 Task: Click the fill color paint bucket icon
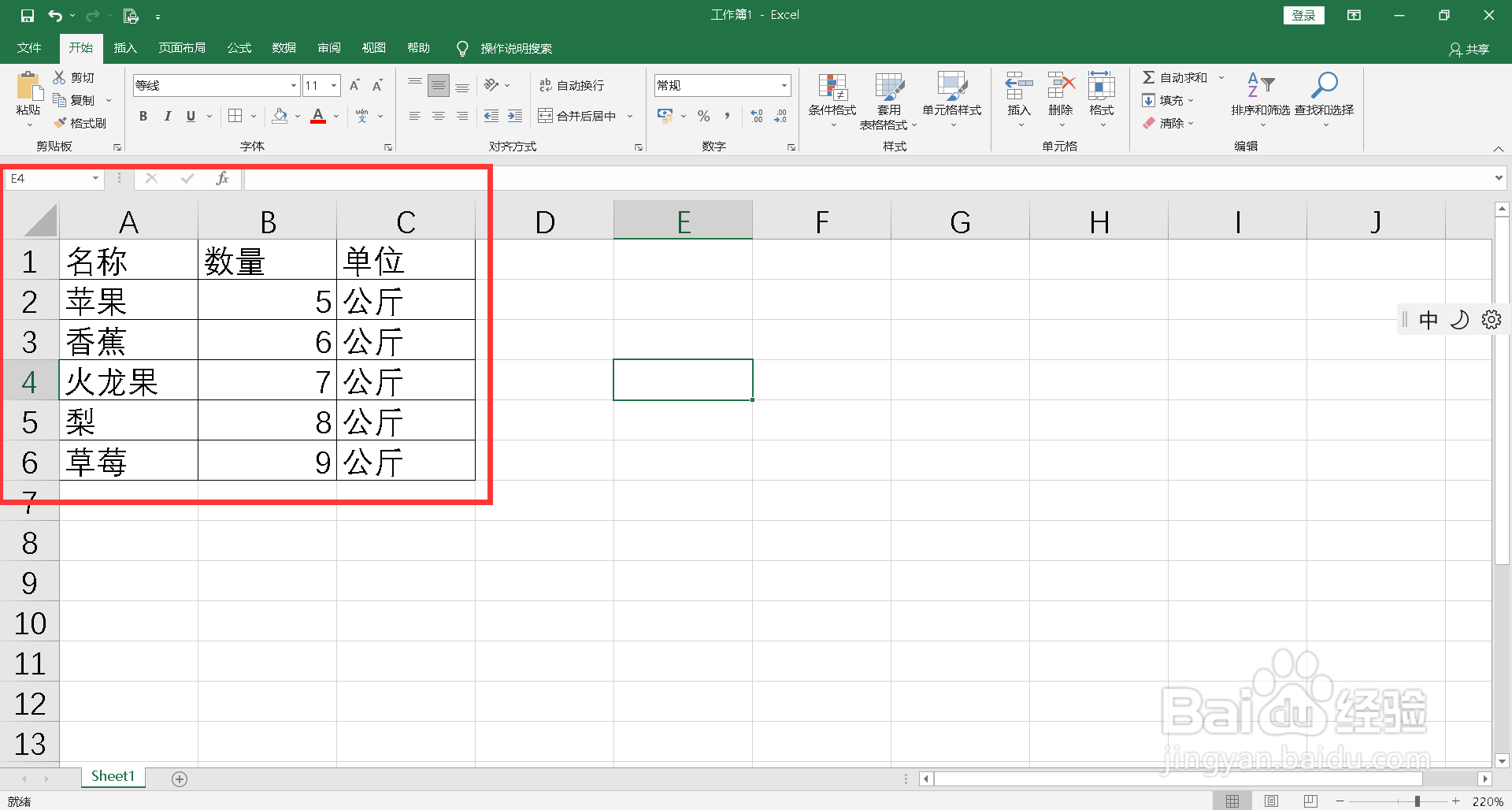tap(280, 116)
